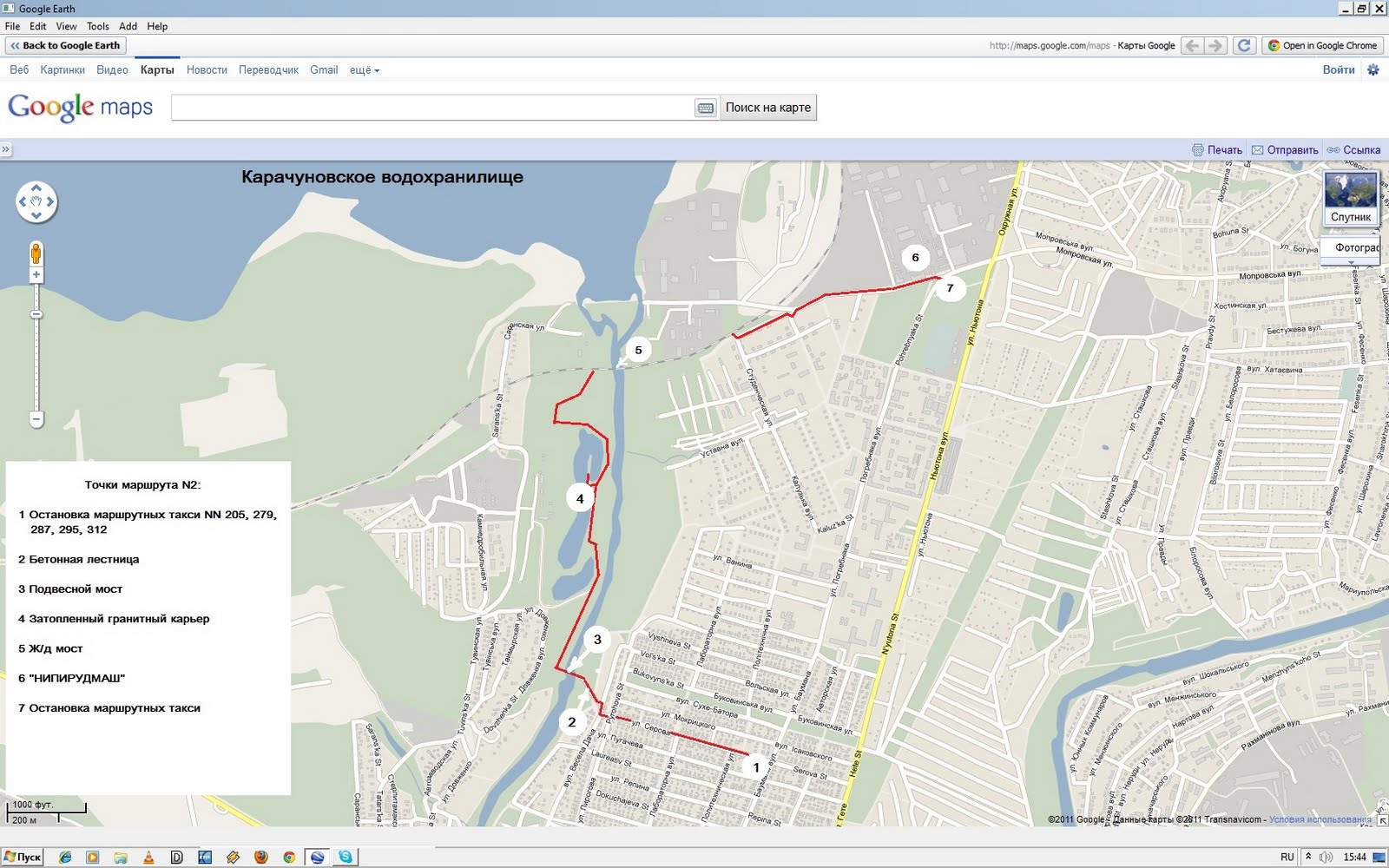
Task: Open the Условия использования terms link
Action: 1320,819
